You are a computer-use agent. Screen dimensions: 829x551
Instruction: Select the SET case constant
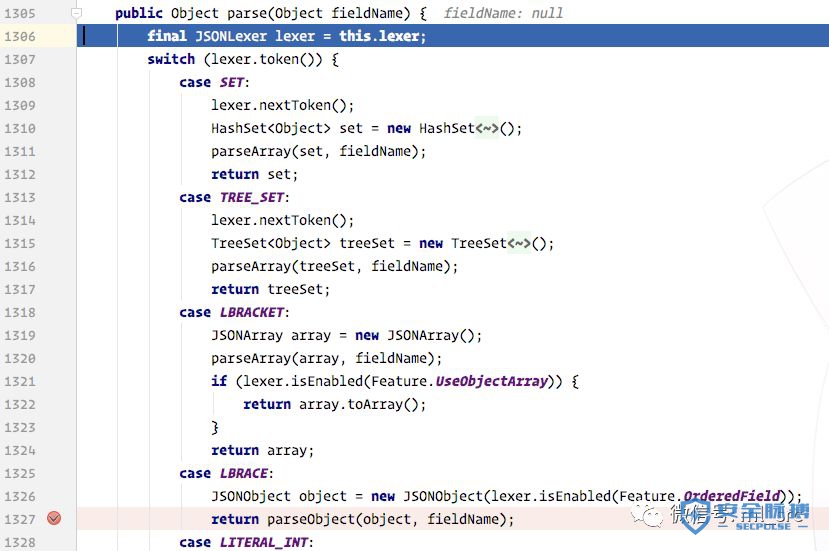[232, 82]
